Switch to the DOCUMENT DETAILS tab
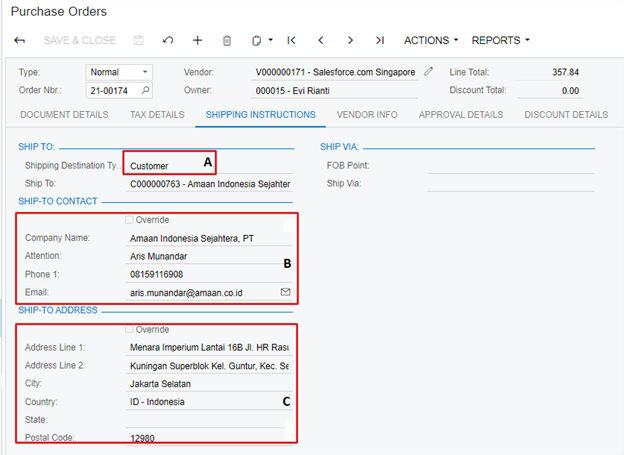The height and width of the screenshot is (455, 624). click(x=64, y=115)
